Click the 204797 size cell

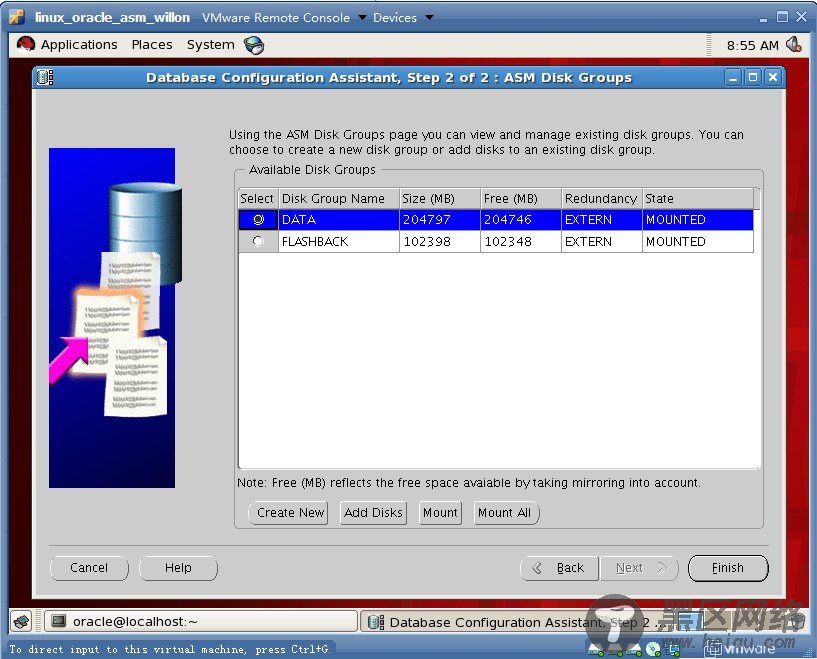point(439,220)
